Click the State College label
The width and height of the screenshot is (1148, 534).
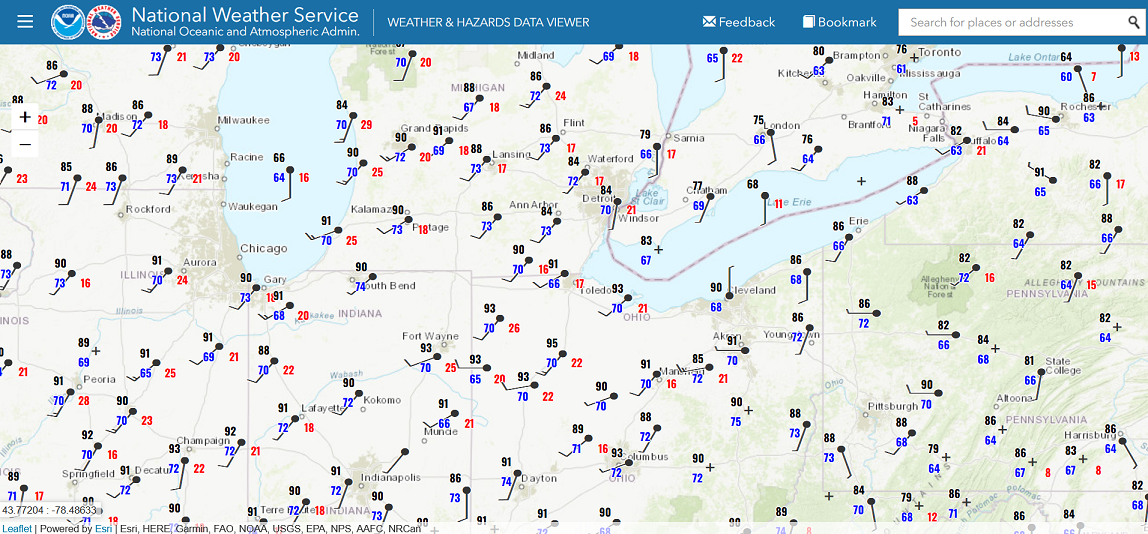click(1062, 366)
